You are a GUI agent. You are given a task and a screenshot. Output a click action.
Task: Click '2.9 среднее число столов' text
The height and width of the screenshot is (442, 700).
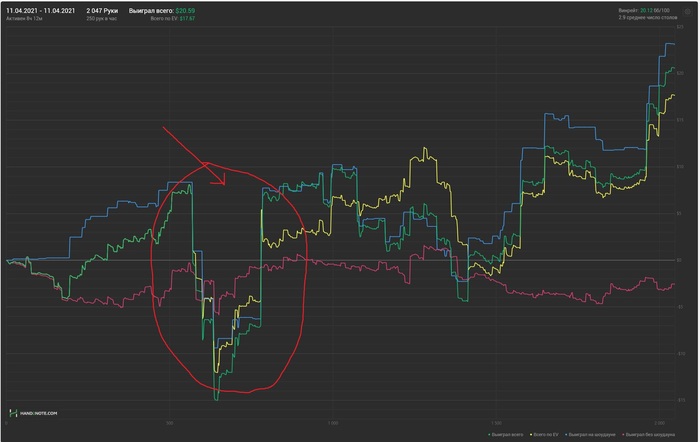[648, 18]
